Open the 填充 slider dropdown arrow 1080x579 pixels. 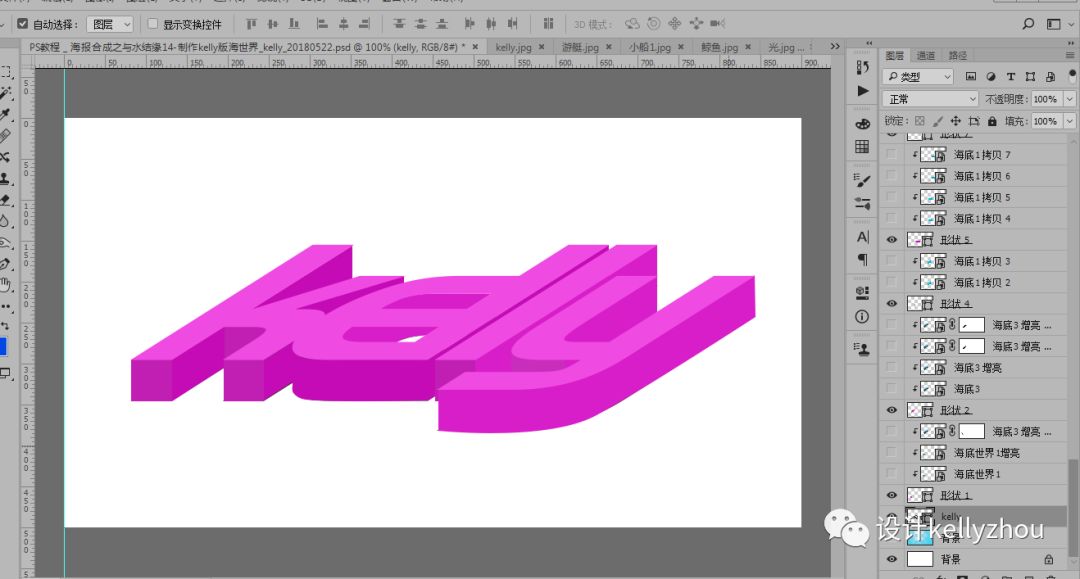click(x=1070, y=121)
